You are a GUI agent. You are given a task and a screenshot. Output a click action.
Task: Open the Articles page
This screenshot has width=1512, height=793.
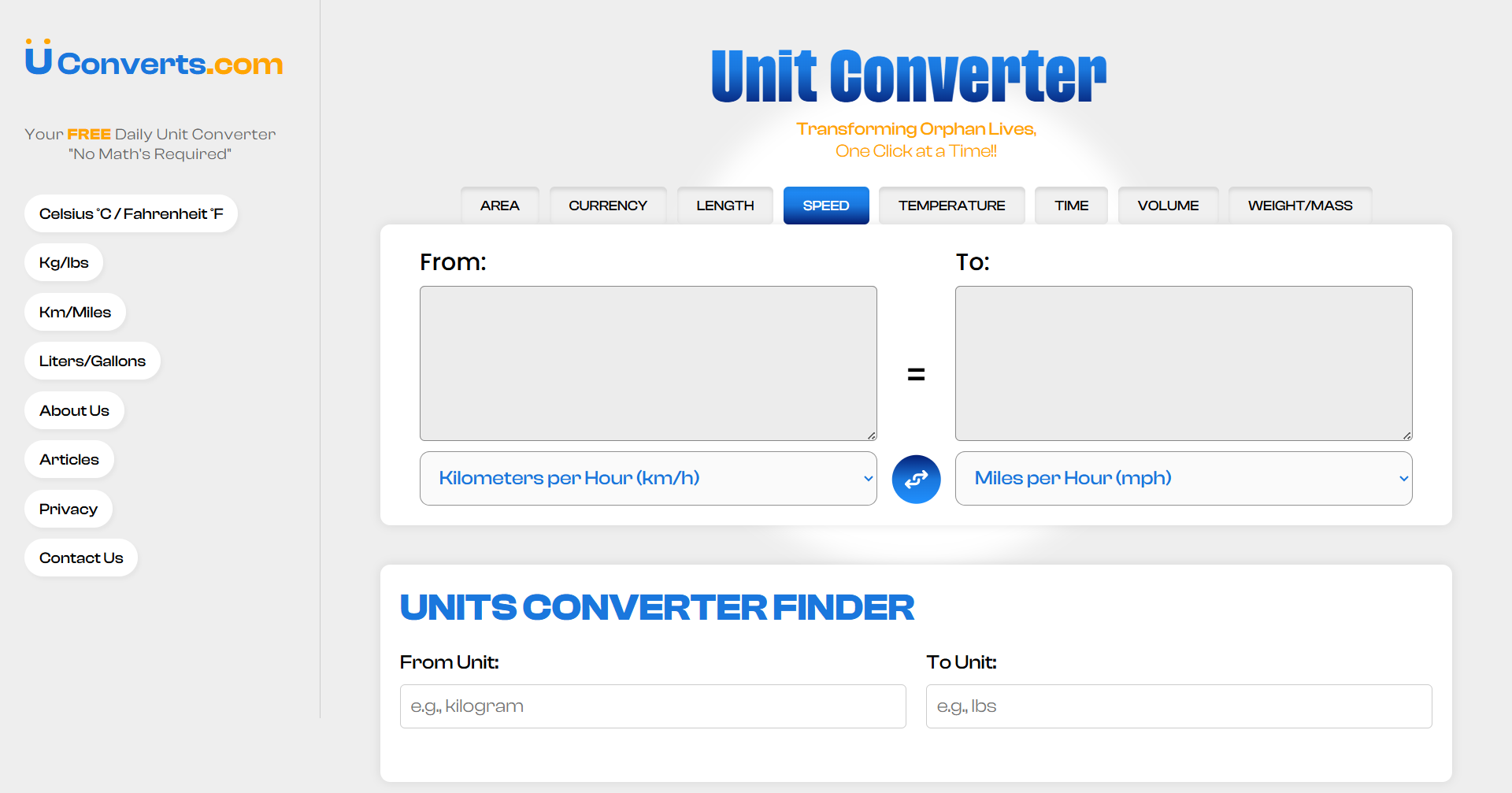pyautogui.click(x=69, y=460)
